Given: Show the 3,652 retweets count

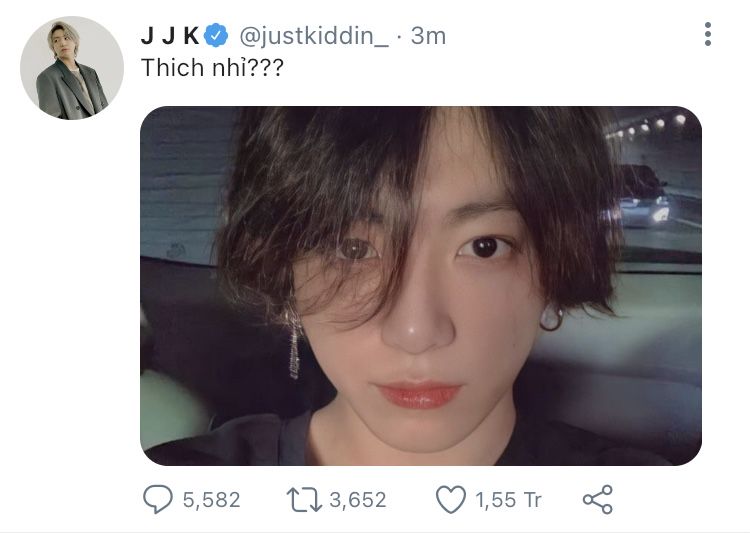Looking at the screenshot, I should pos(358,500).
